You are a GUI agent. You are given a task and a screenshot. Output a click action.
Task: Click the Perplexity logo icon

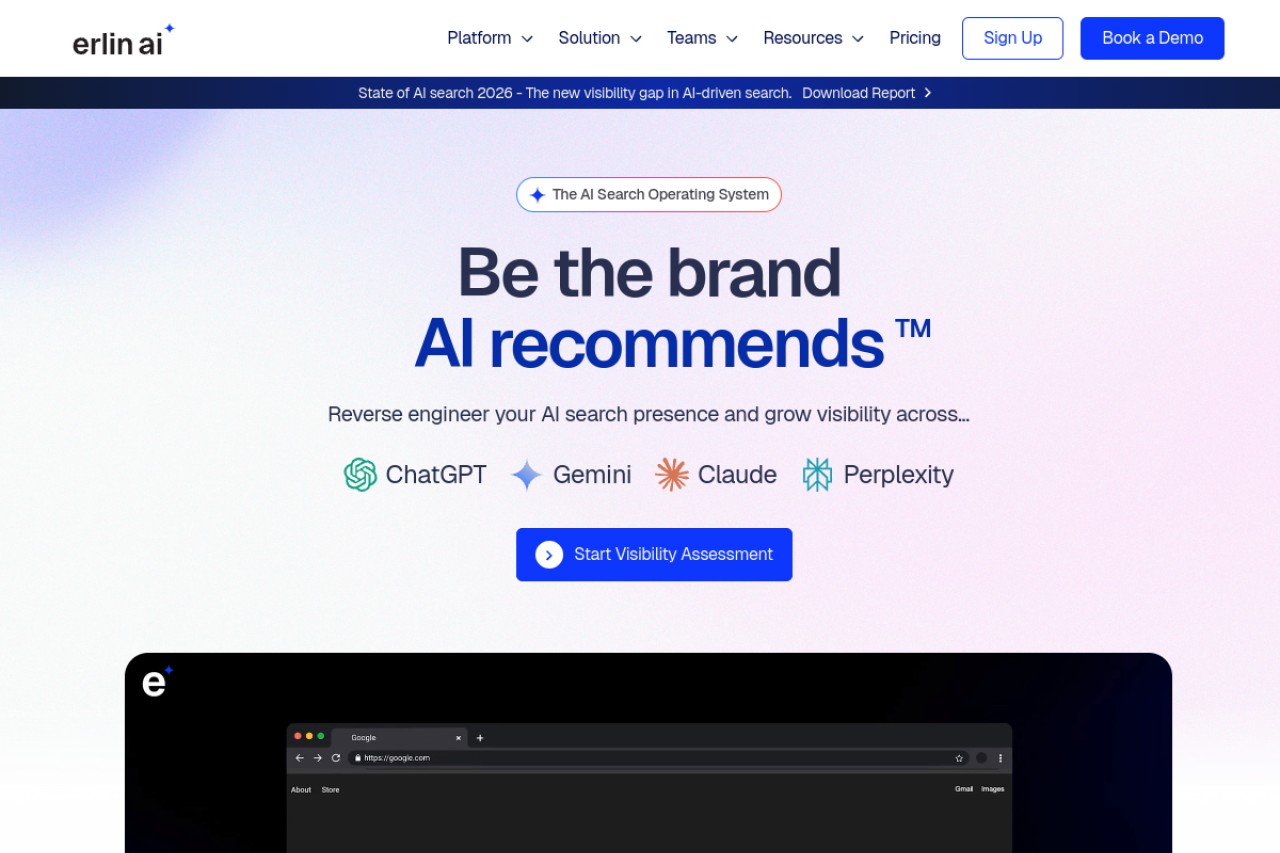point(817,474)
